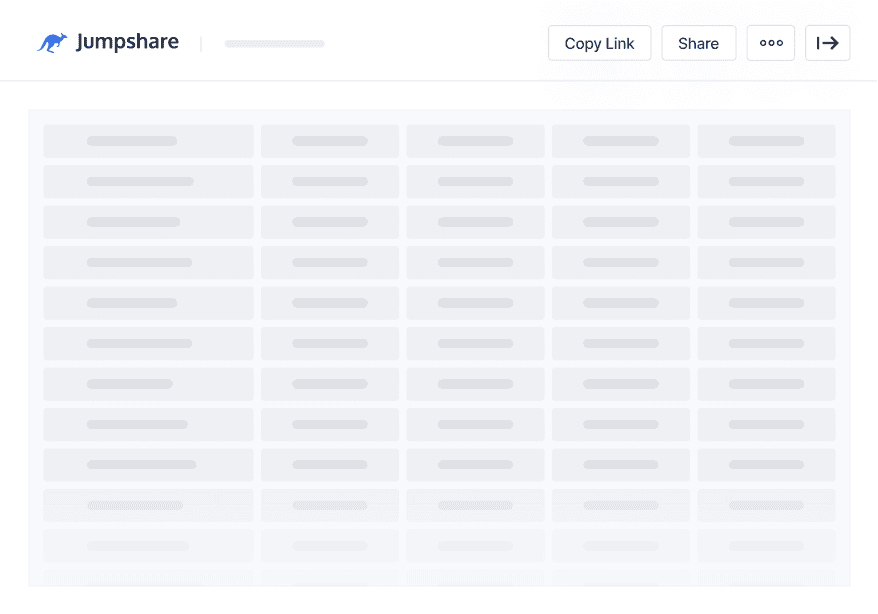Click the Jumpshare wordmark text
The height and width of the screenshot is (614, 878).
tap(127, 42)
